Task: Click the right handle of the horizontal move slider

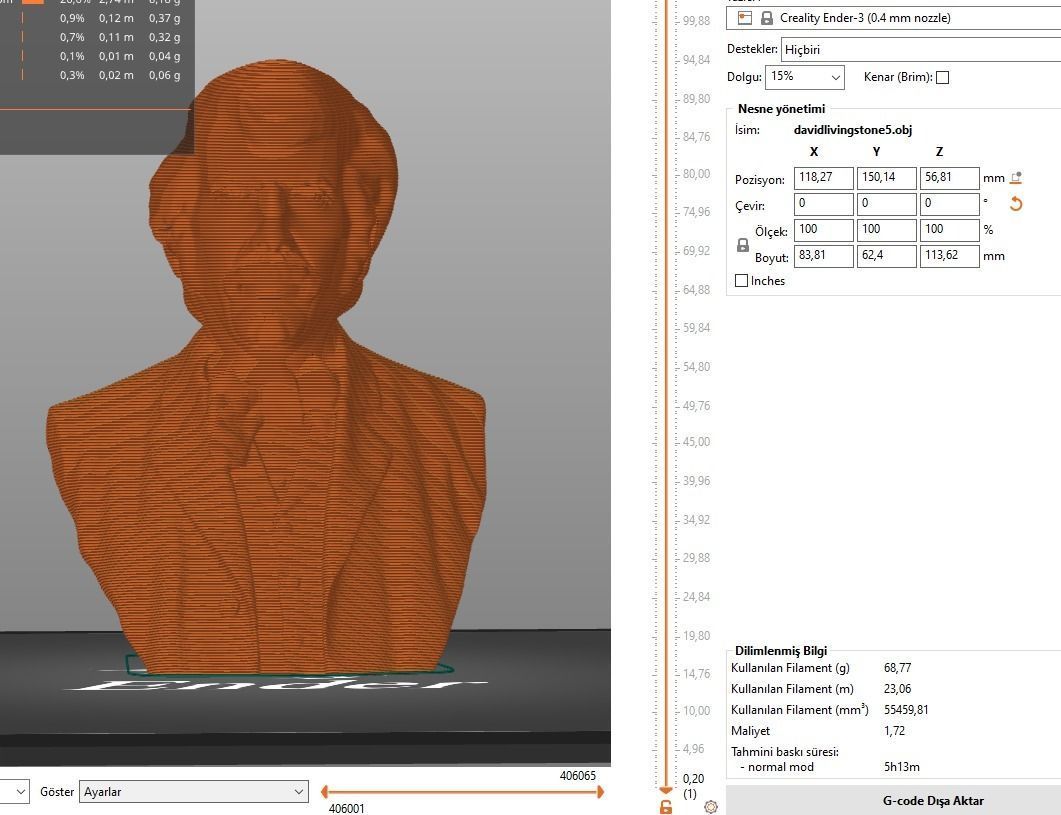Action: point(600,791)
